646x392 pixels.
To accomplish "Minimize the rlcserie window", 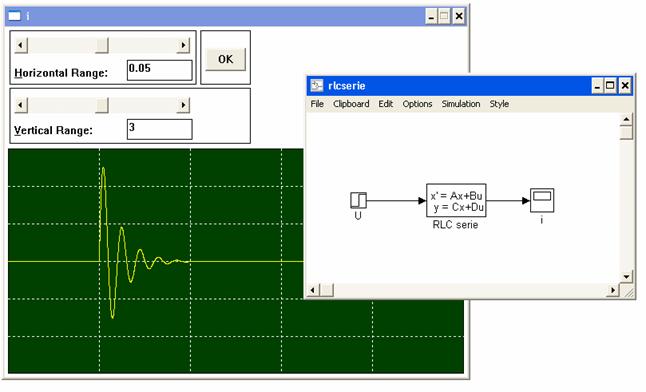I will click(x=597, y=86).
